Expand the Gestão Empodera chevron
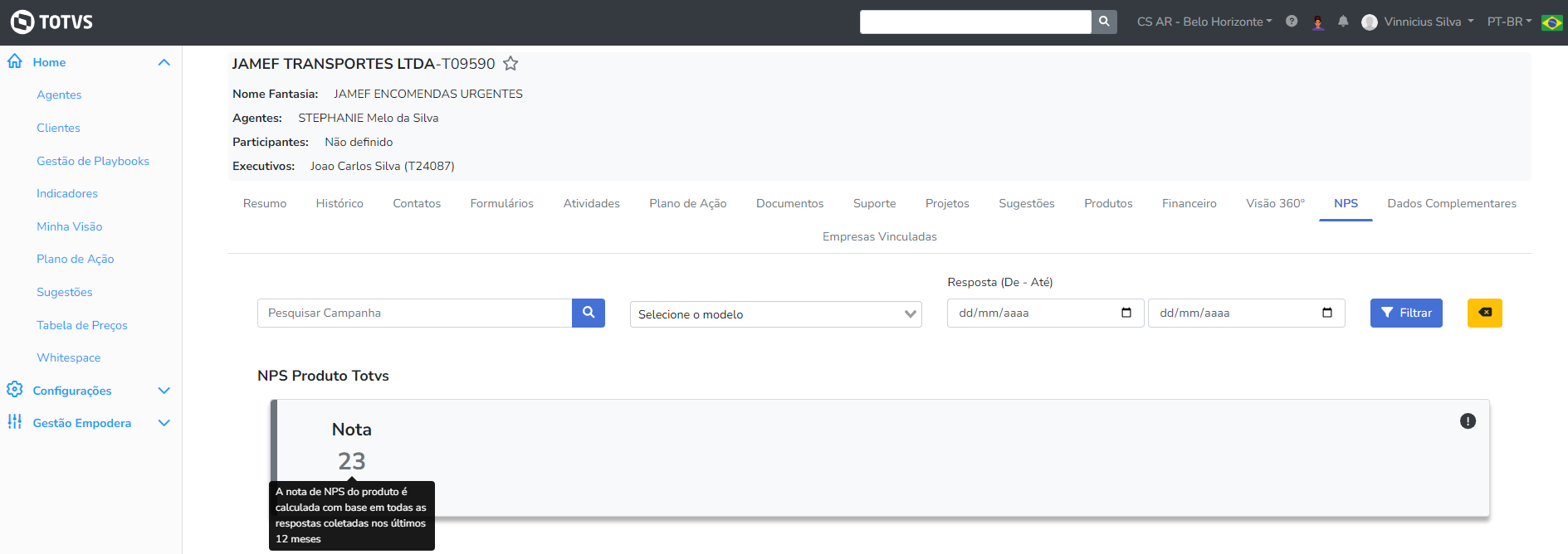 tap(164, 423)
